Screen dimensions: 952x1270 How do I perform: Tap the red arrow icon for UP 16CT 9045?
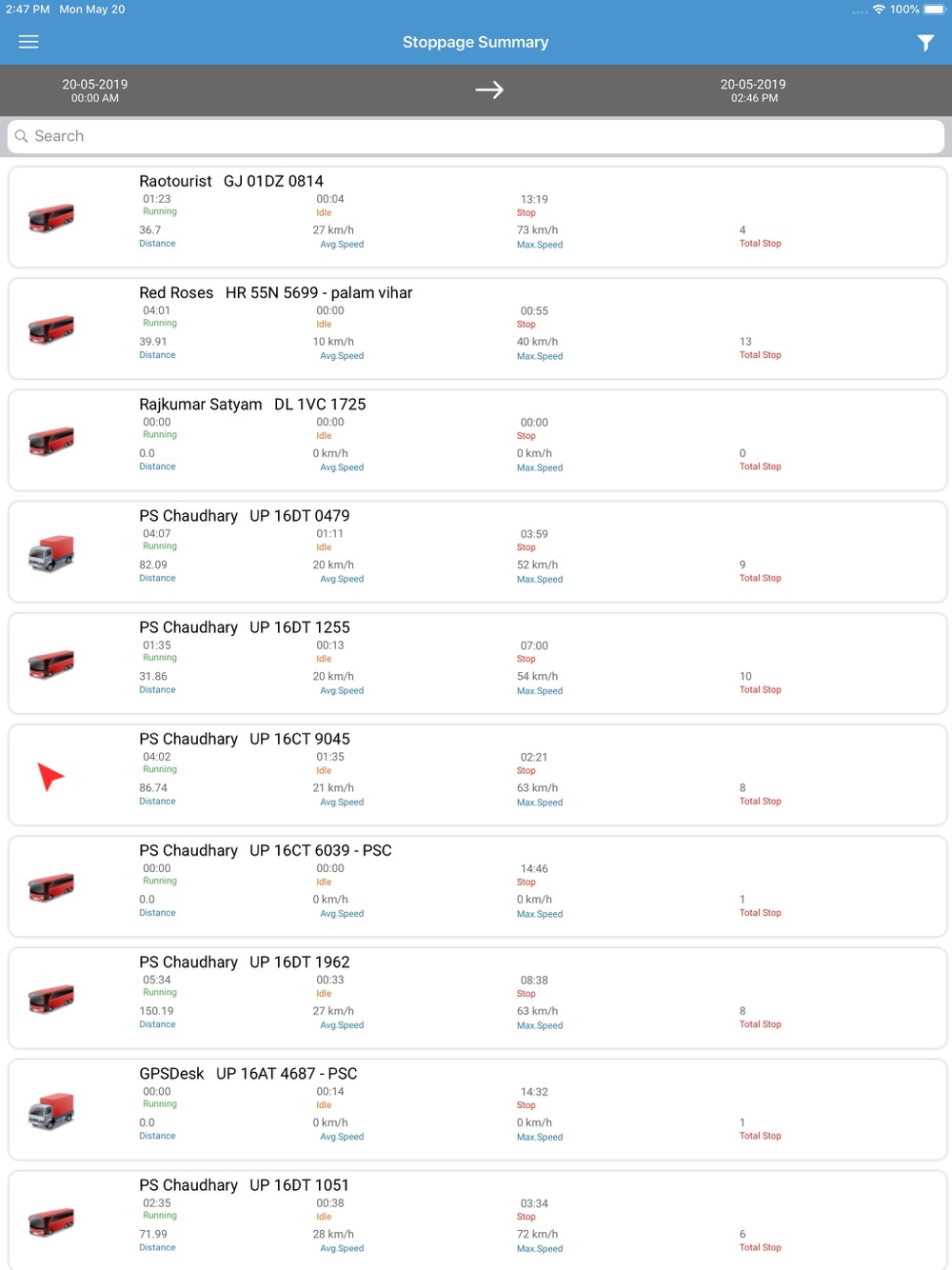[x=50, y=776]
